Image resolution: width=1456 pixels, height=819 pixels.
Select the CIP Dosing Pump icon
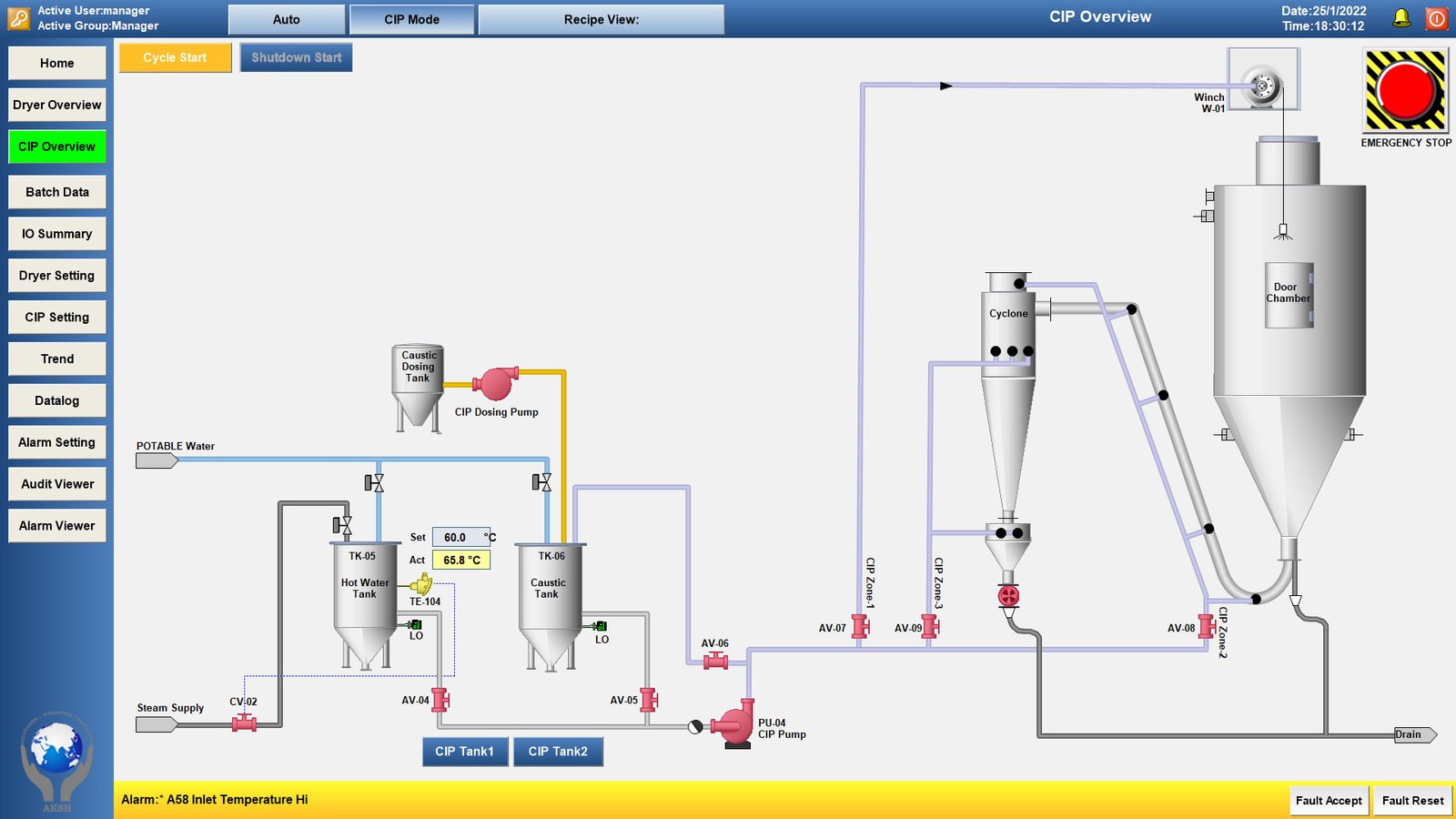(x=496, y=383)
